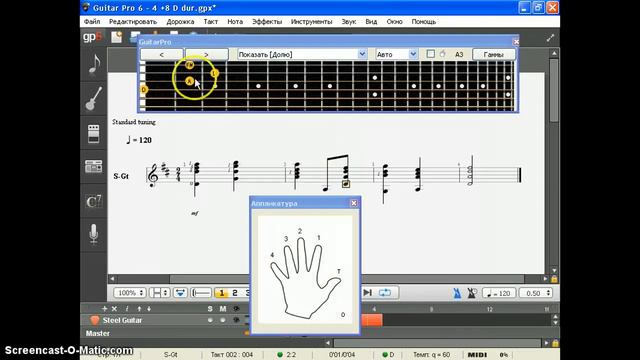This screenshot has width=640, height=360.
Task: Move the track down with the arrow
Action: (149, 309)
